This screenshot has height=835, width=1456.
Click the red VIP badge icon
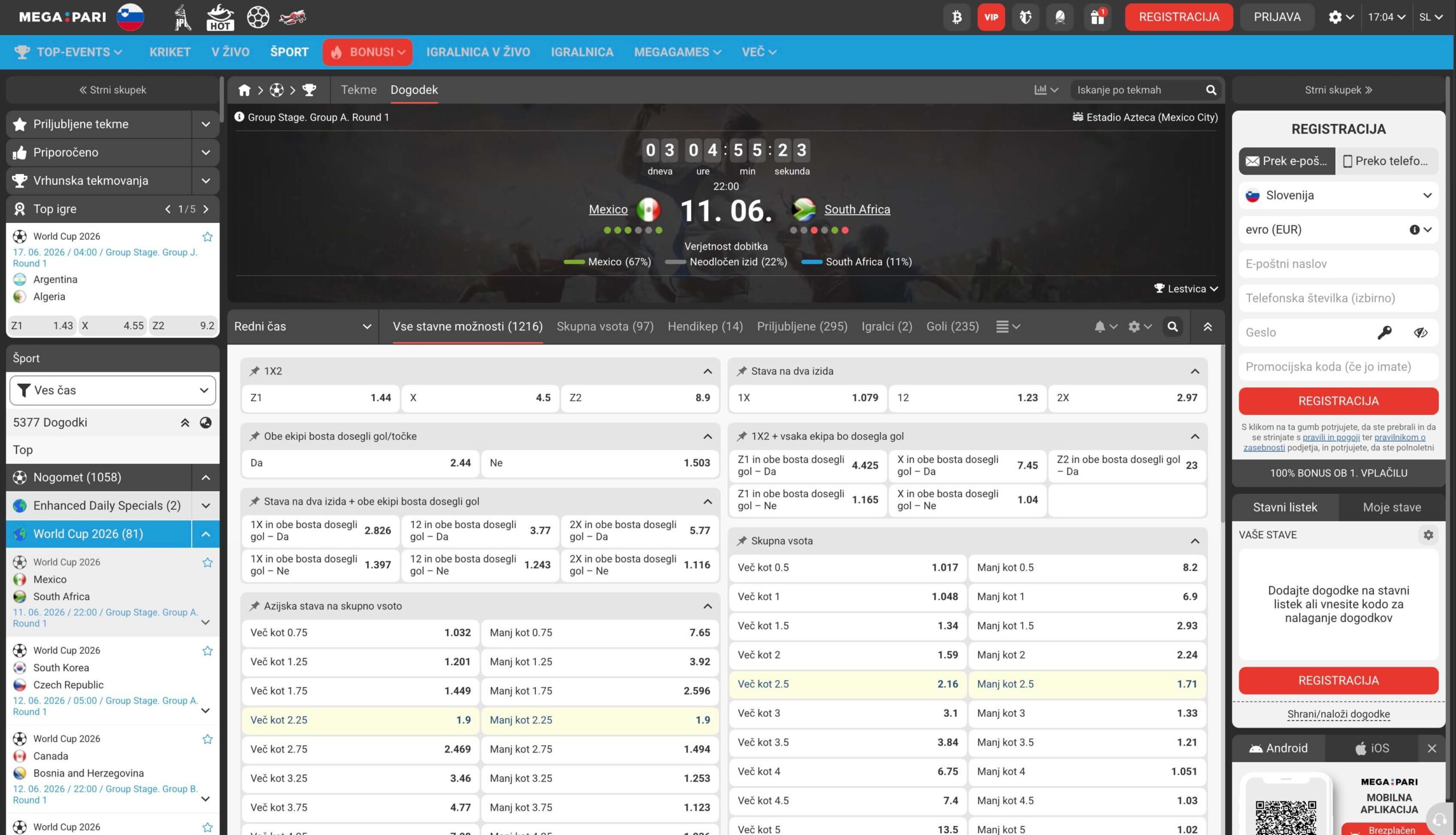pos(991,17)
